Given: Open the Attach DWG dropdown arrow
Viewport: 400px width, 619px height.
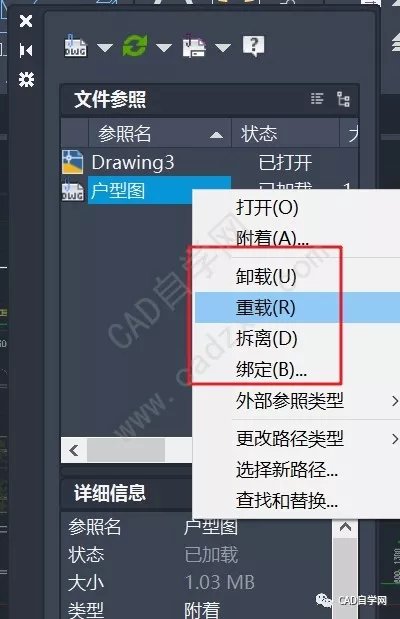Looking at the screenshot, I should pyautogui.click(x=105, y=48).
